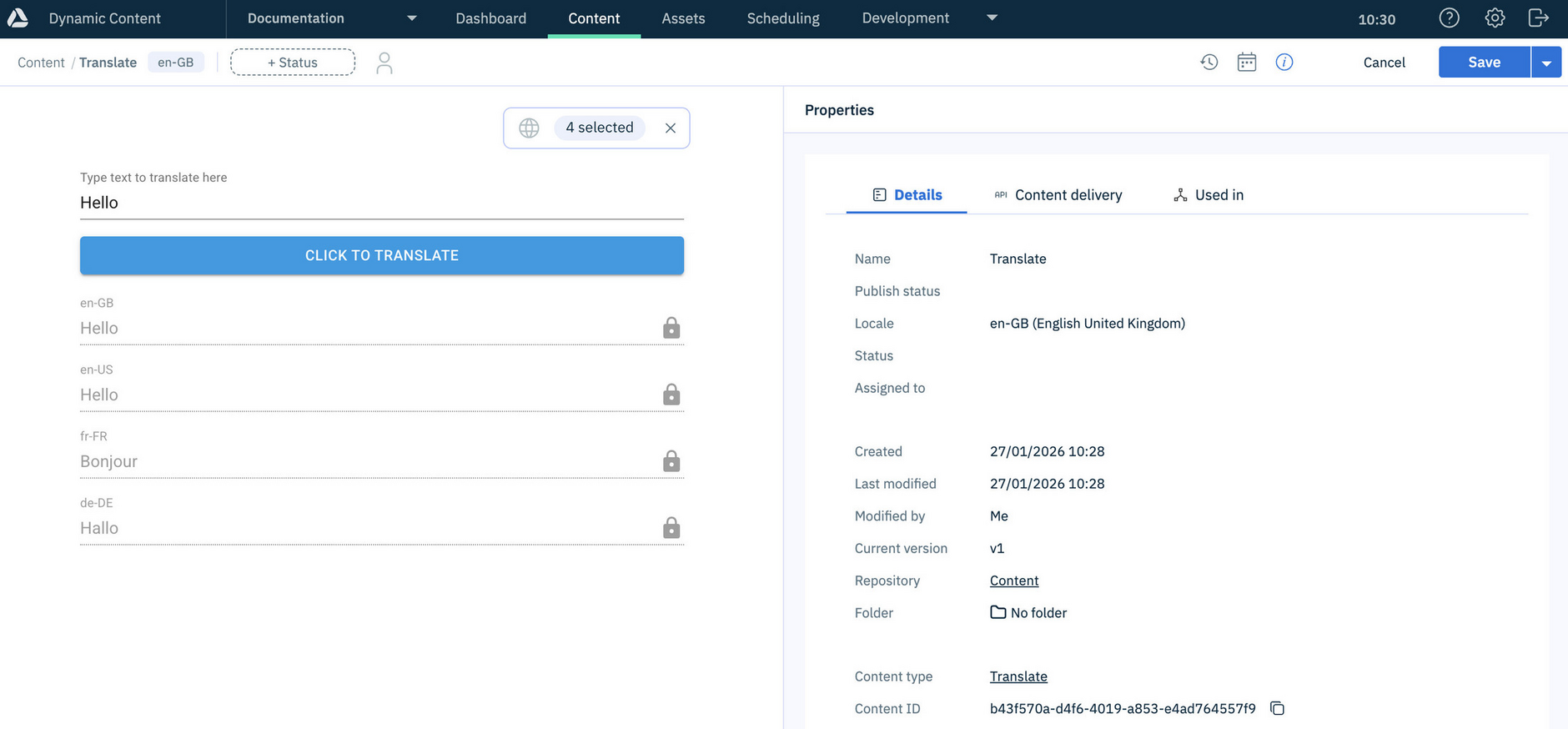Click the Current version value v1
The width and height of the screenshot is (1568, 729).
point(997,548)
